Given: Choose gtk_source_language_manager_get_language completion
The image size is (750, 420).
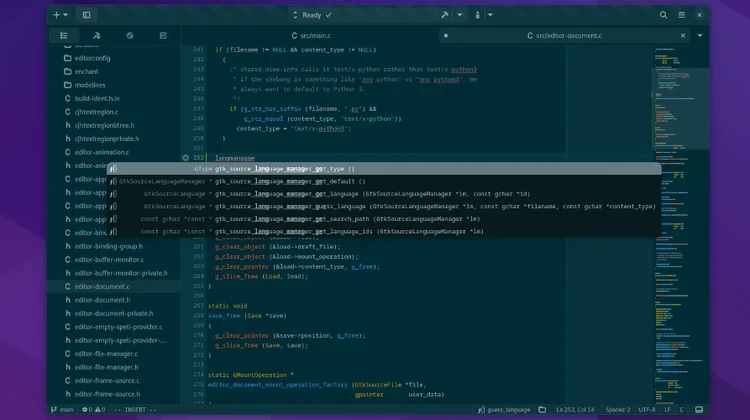Looking at the screenshot, I should pos(384,194).
